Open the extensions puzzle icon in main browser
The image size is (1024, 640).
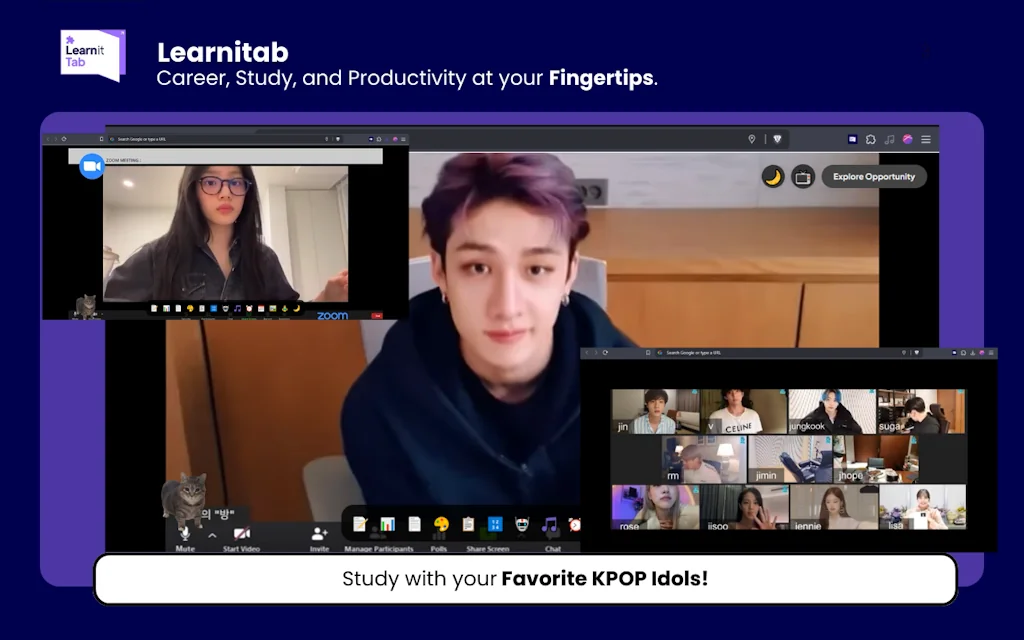[x=871, y=139]
